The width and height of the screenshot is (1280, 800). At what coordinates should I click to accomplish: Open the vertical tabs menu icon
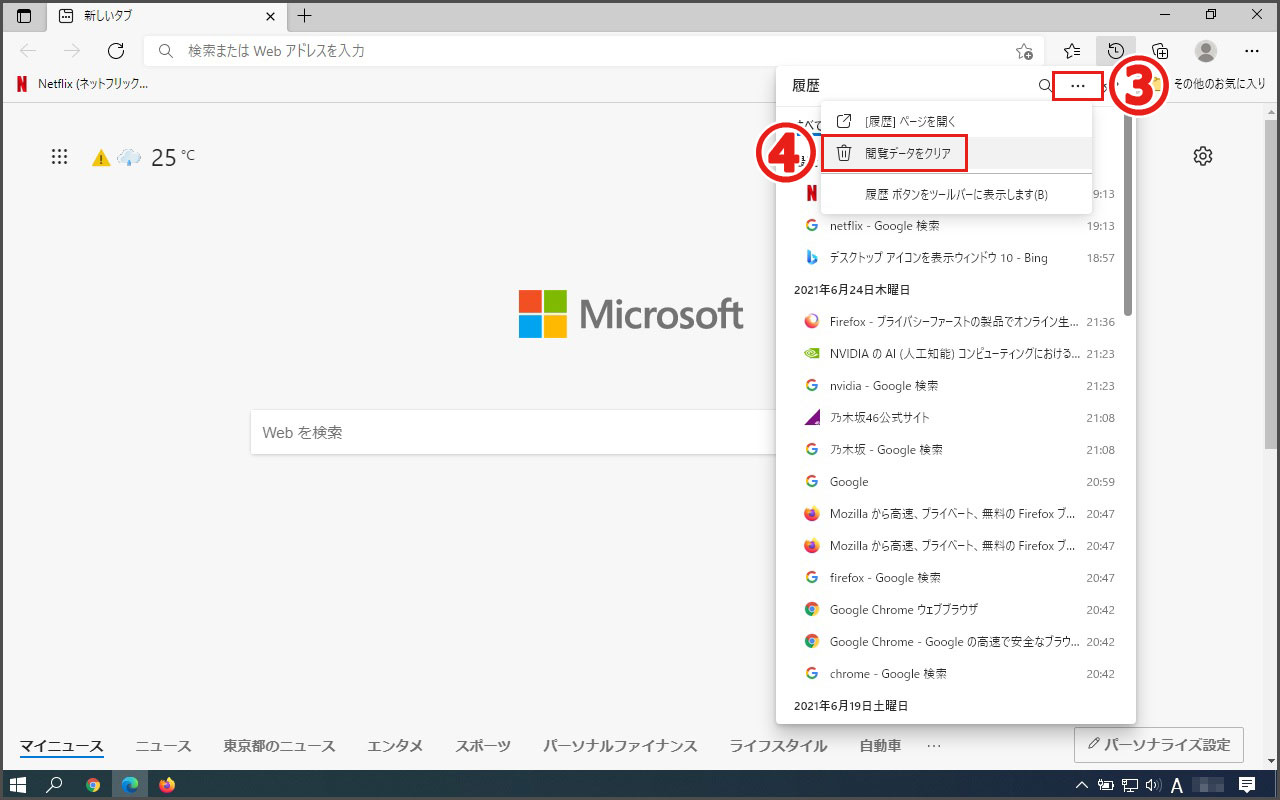click(x=24, y=16)
